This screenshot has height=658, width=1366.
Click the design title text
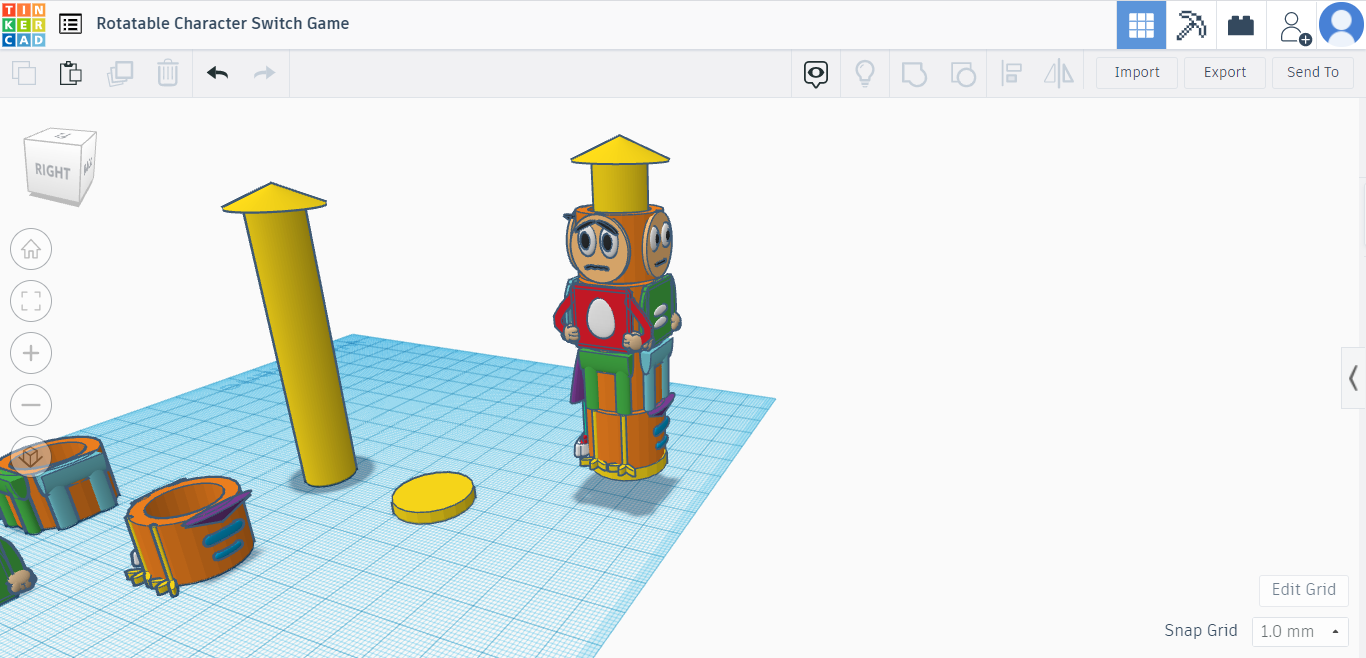click(x=222, y=23)
